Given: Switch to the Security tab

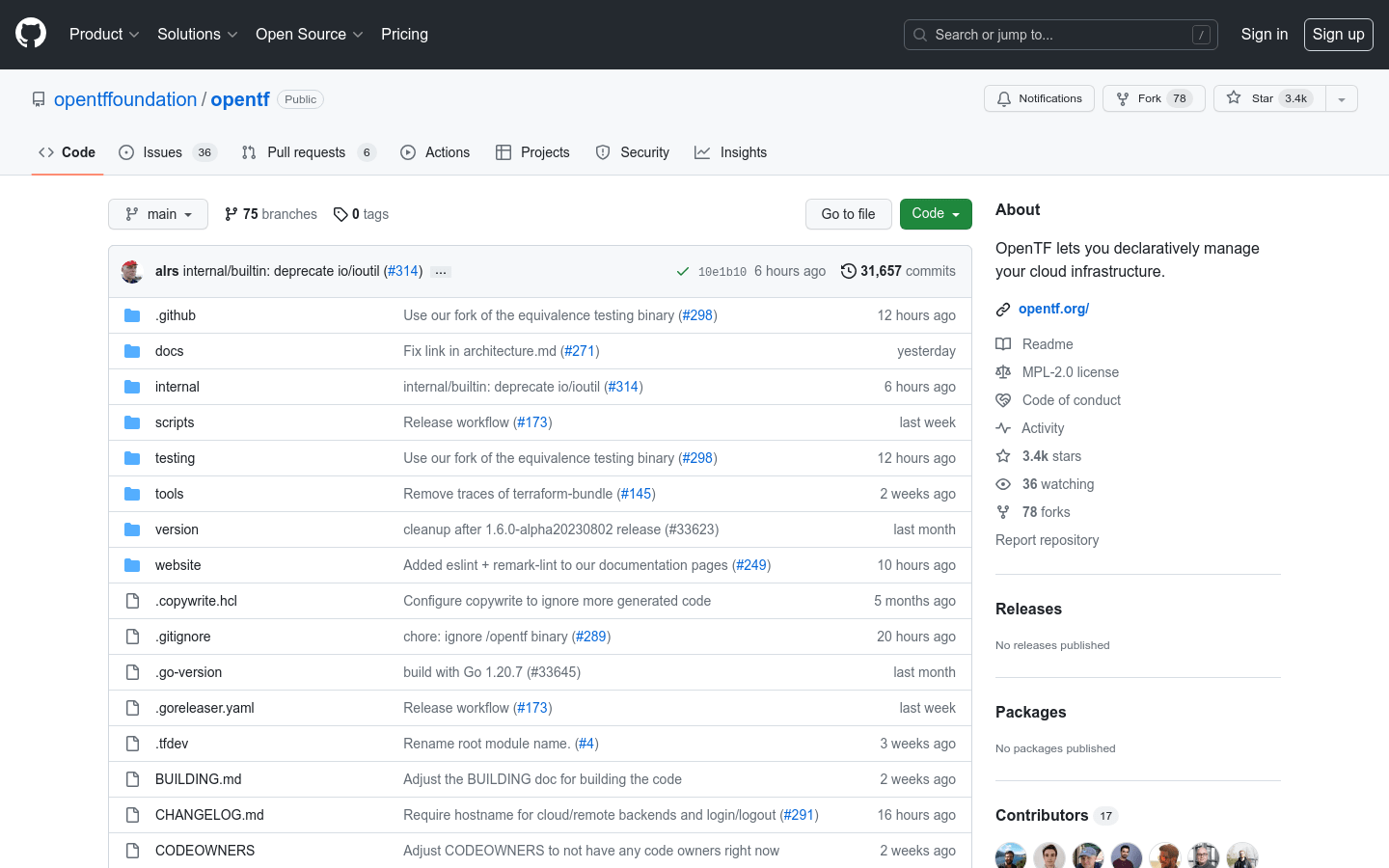Looking at the screenshot, I should click(x=633, y=152).
